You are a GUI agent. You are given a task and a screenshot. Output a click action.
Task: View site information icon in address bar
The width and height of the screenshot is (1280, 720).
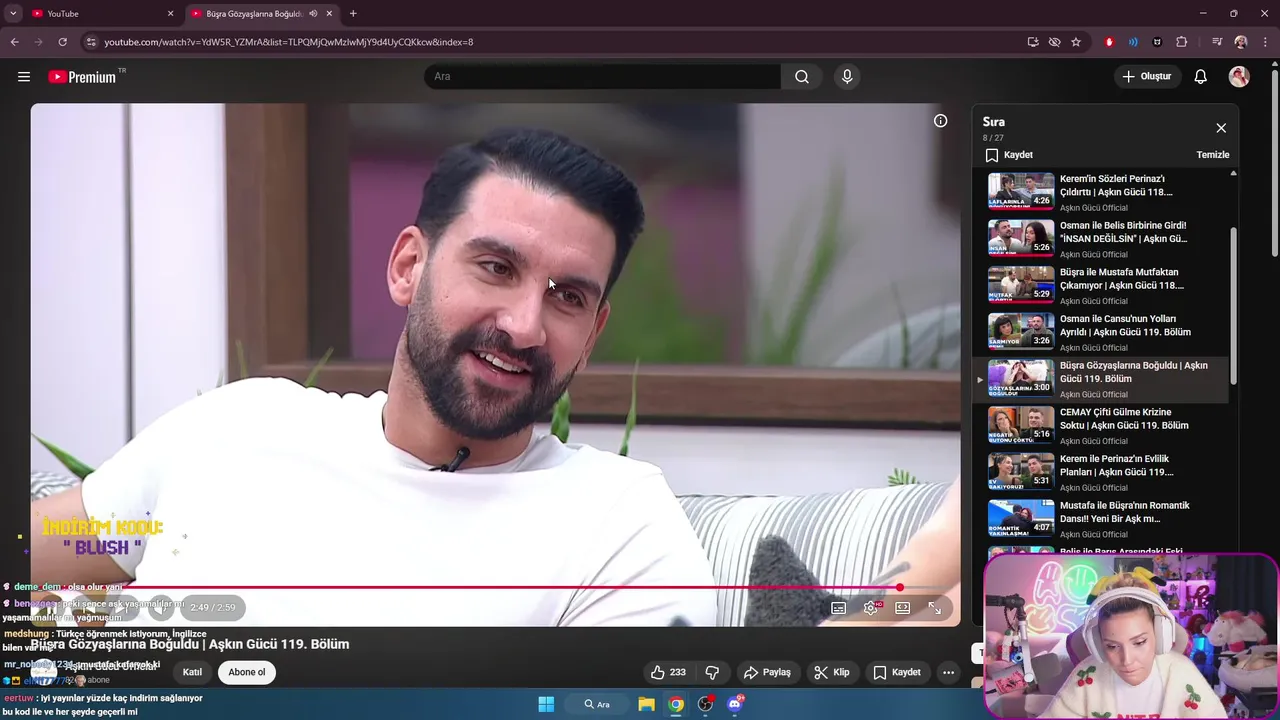(91, 42)
